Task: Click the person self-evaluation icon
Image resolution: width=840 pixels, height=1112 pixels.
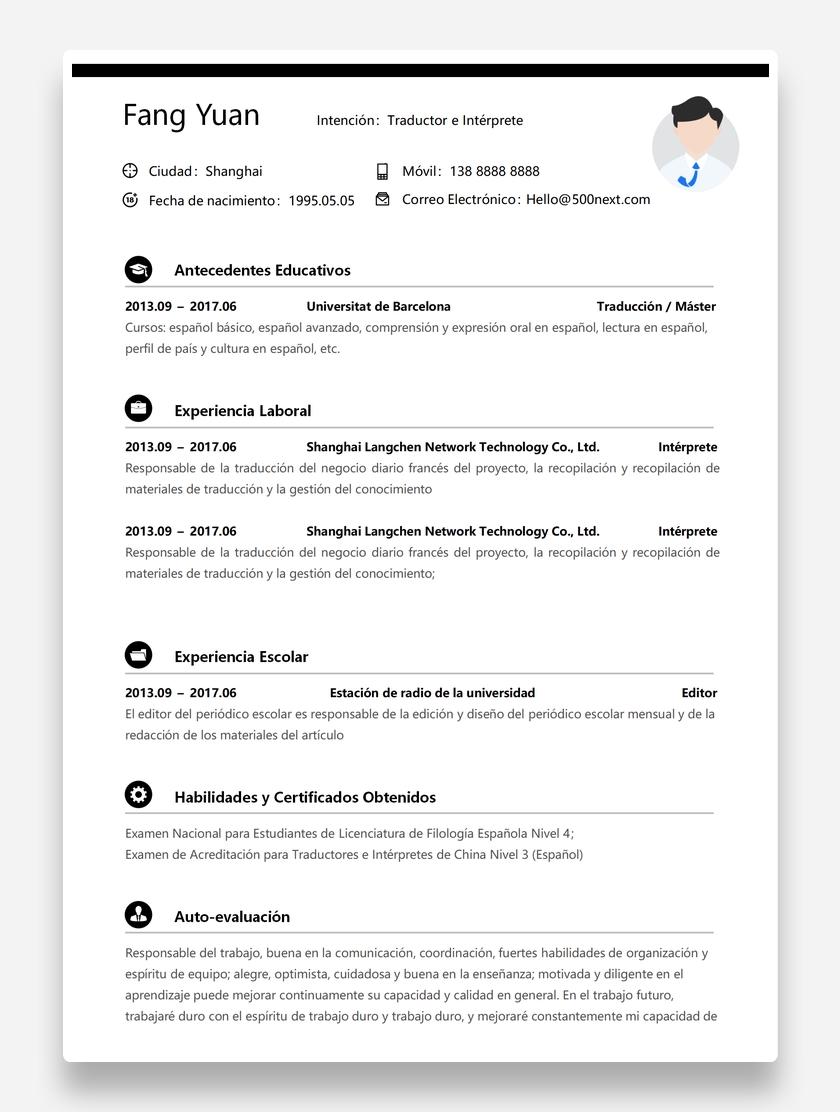Action: coord(138,914)
